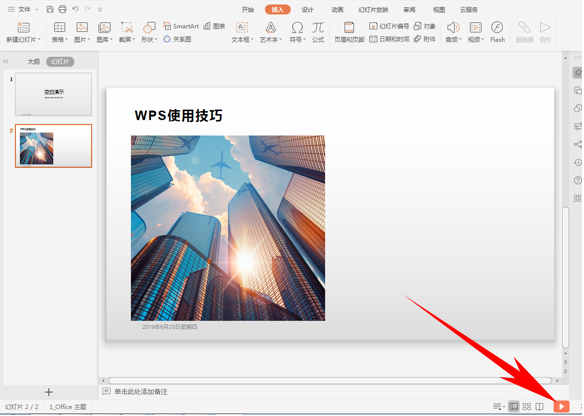584x416 pixels.
Task: Select slide 2 thumbnail
Action: click(53, 146)
